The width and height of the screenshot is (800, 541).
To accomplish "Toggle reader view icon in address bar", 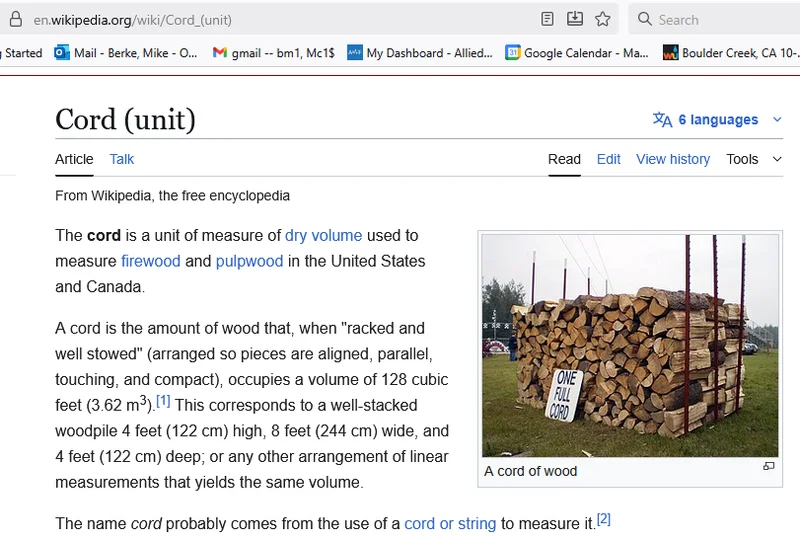I will 547,19.
